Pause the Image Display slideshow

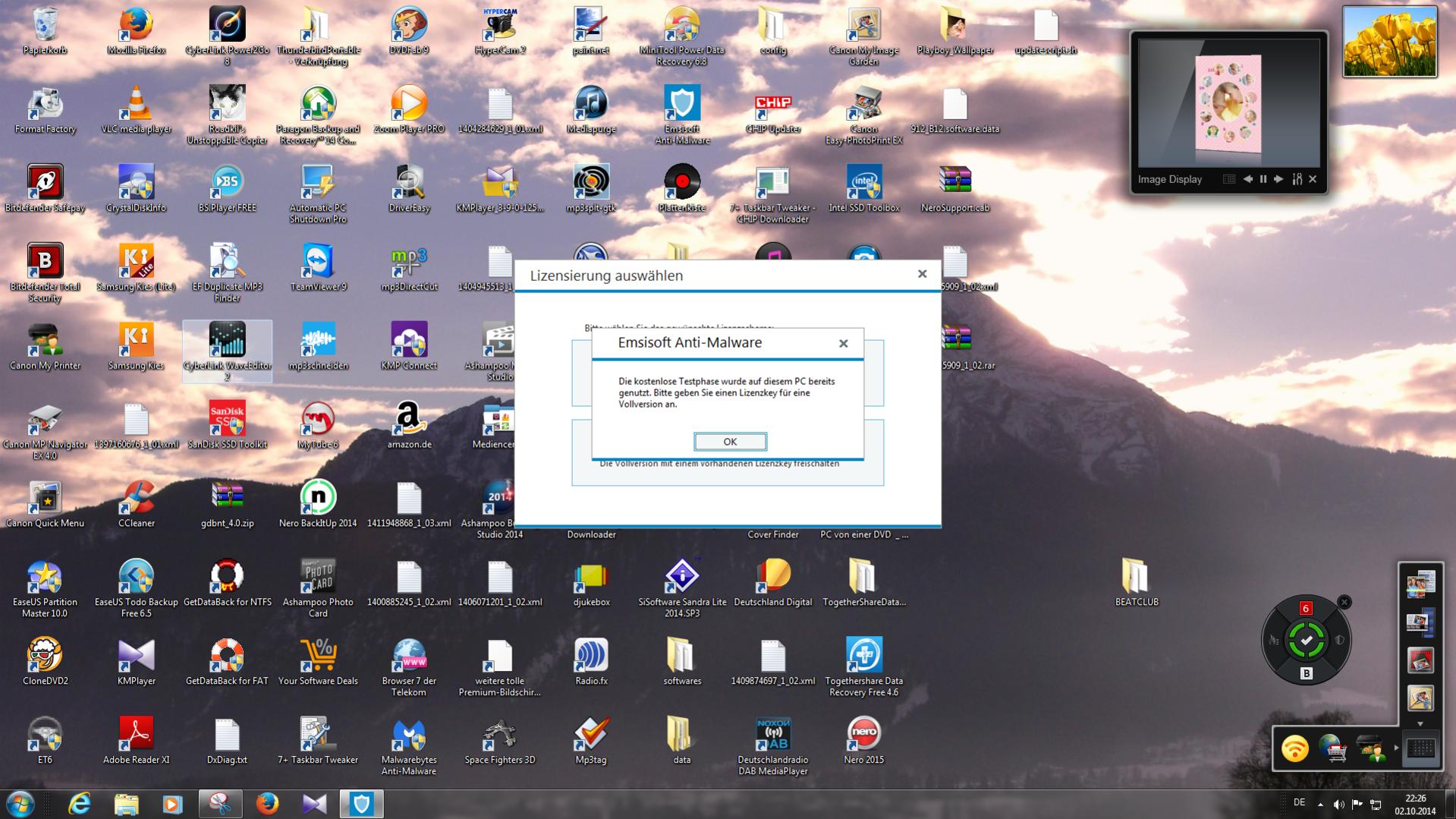(1263, 179)
